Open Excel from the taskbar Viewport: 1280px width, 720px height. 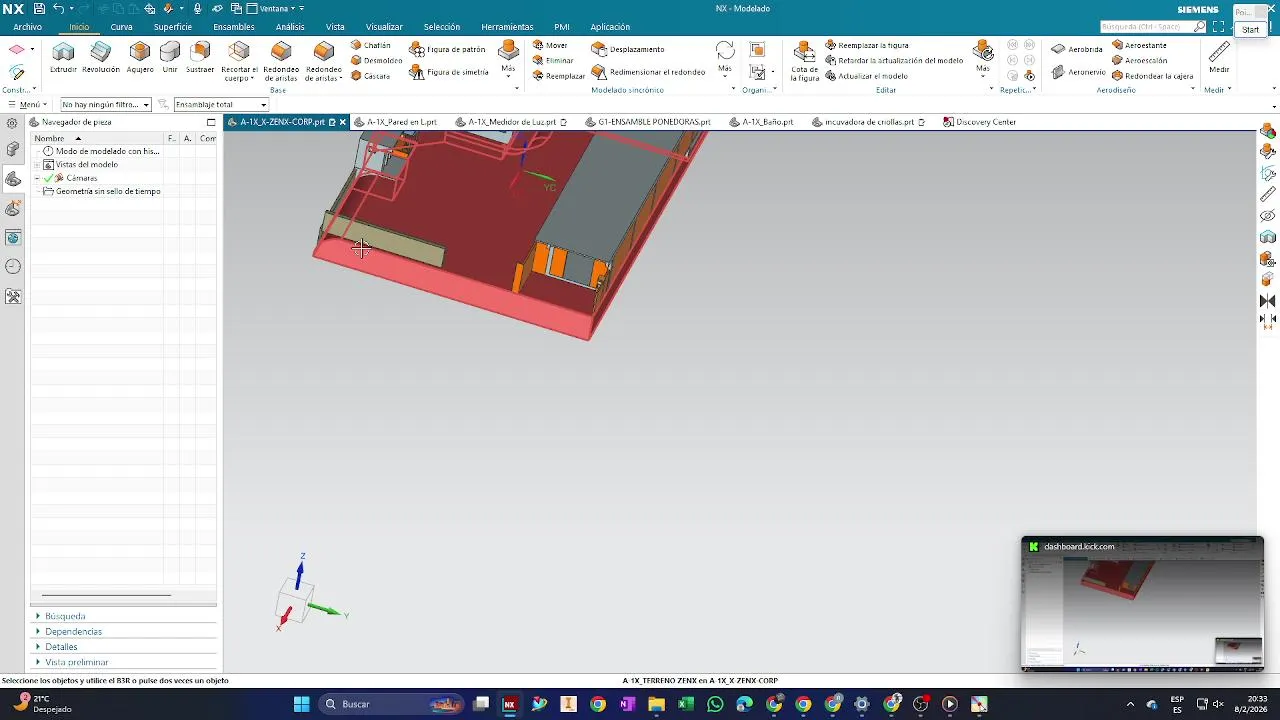(x=686, y=704)
